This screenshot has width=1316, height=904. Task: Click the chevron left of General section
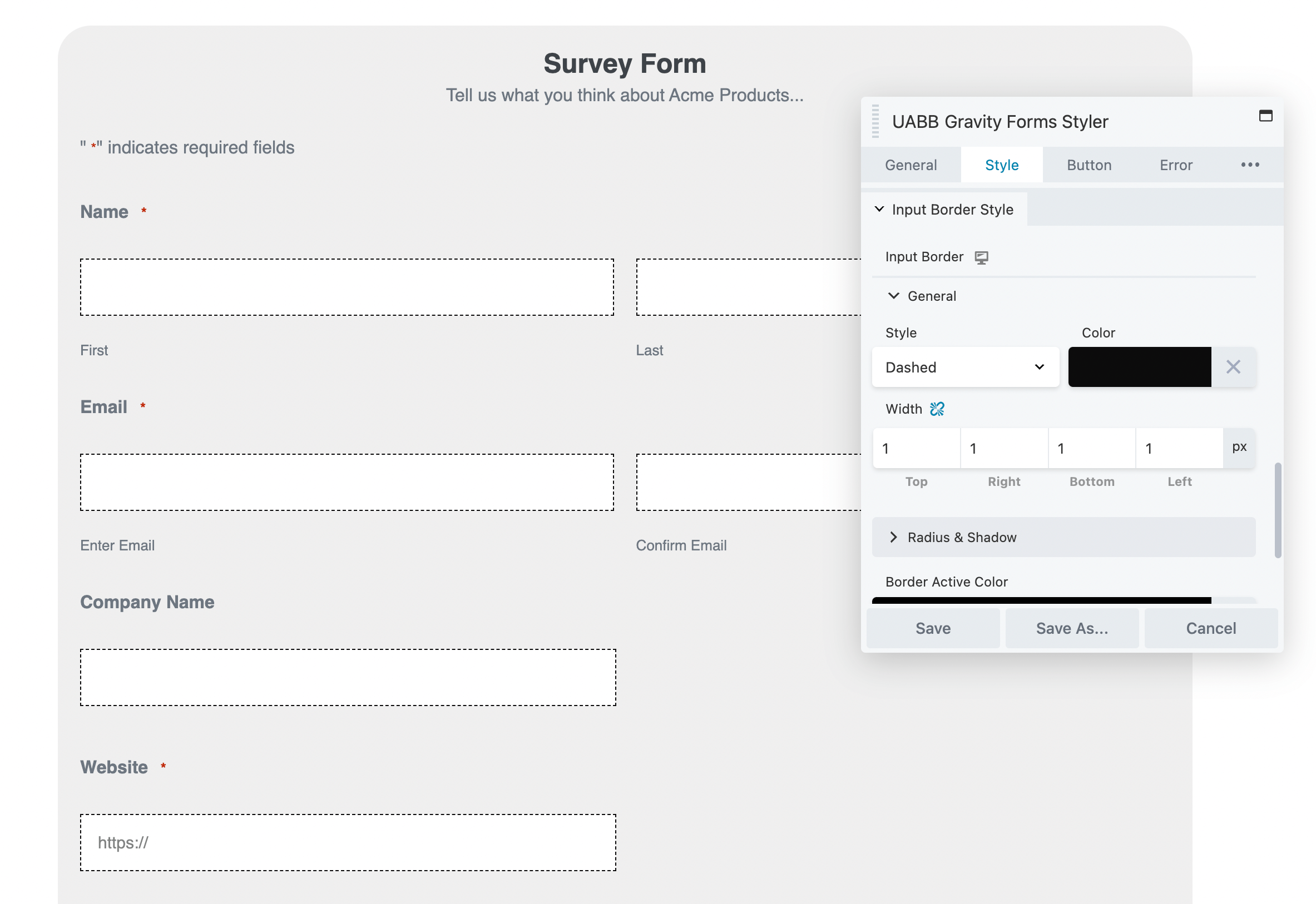tap(894, 296)
